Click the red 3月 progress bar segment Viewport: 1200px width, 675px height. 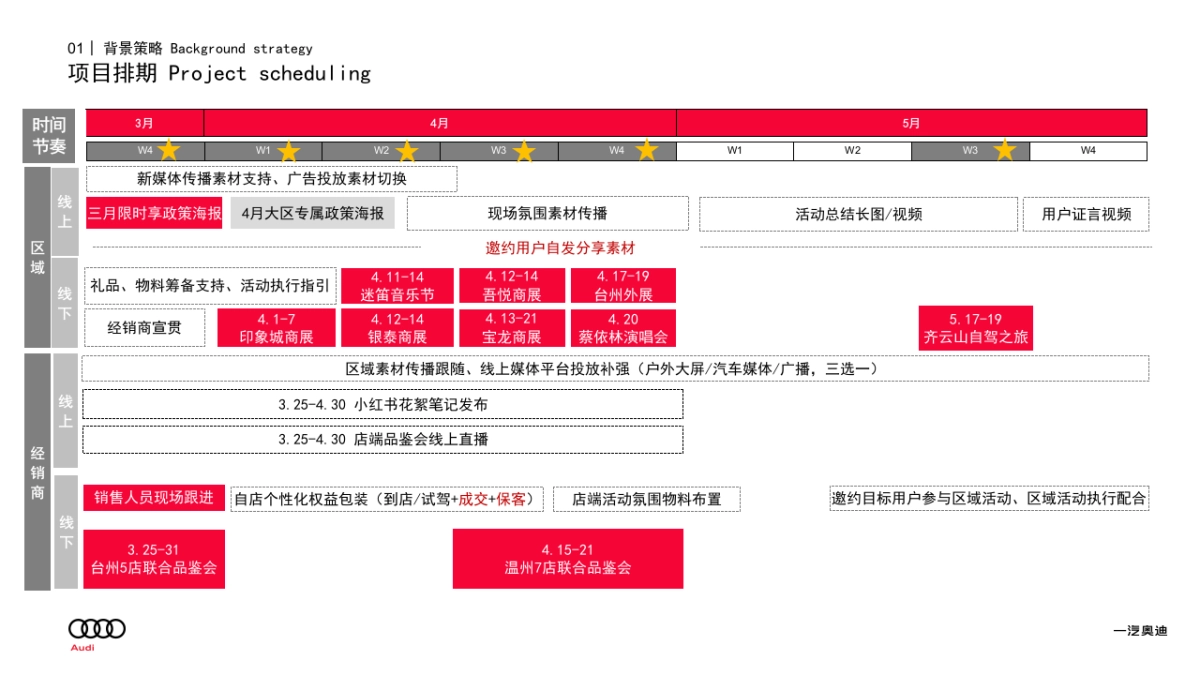(142, 123)
